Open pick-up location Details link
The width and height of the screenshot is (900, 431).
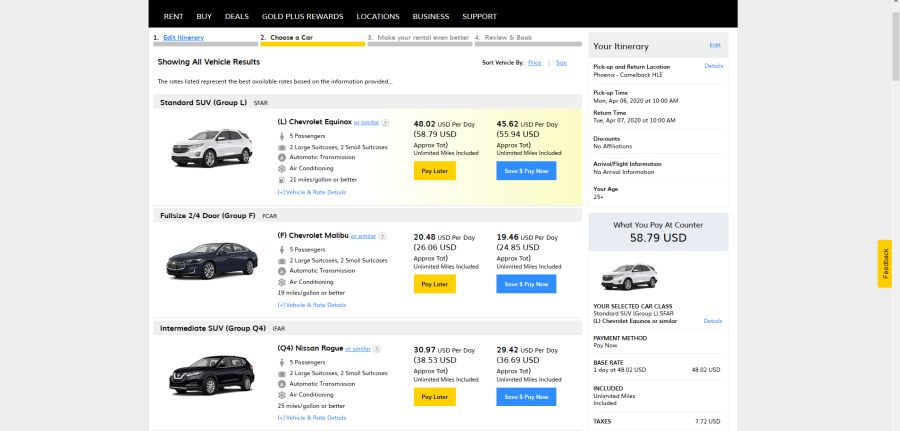click(713, 66)
